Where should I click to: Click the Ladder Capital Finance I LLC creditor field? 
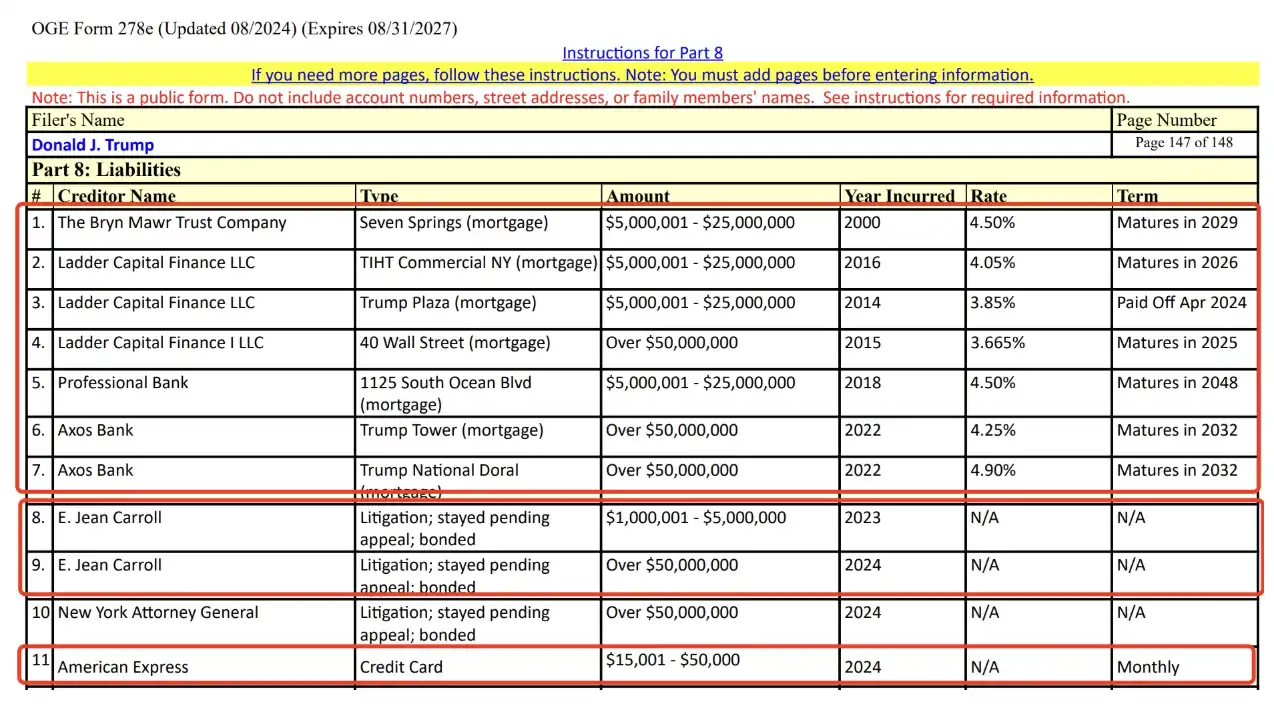pyautogui.click(x=161, y=343)
